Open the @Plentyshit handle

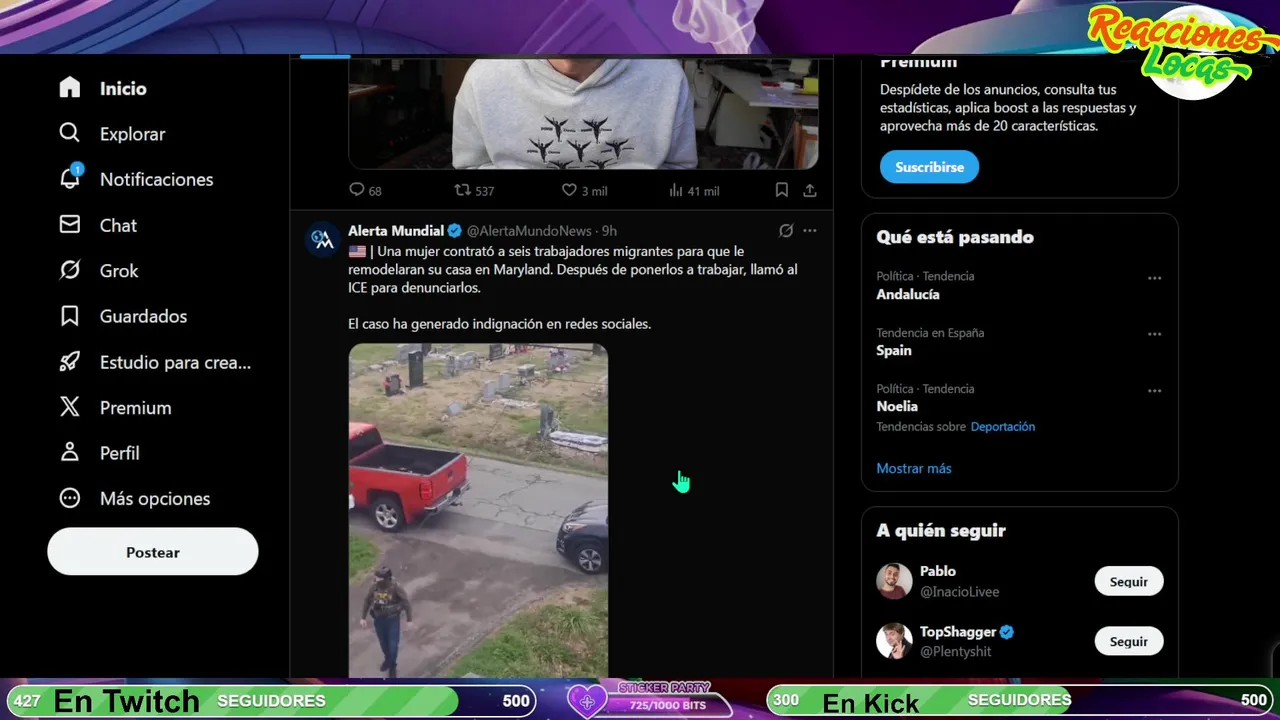point(955,652)
